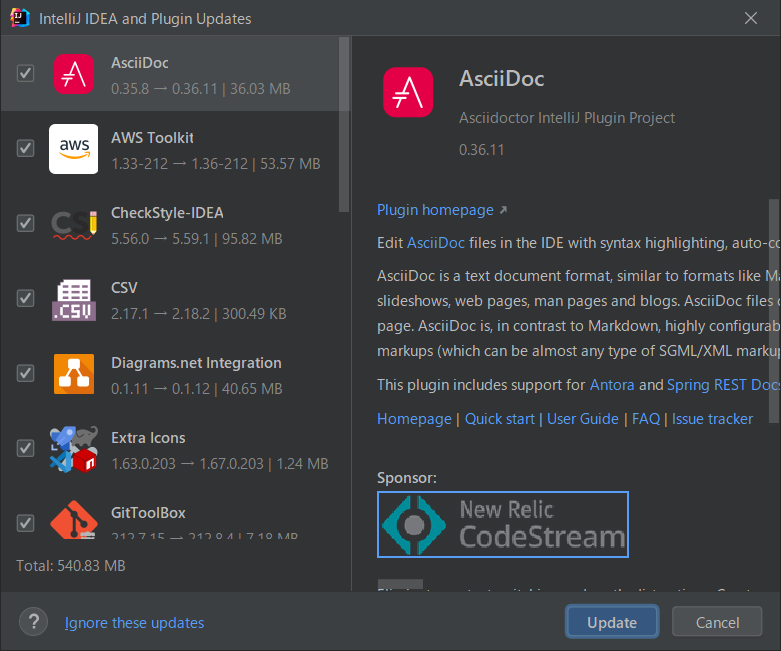Image resolution: width=781 pixels, height=651 pixels.
Task: Uncheck the Extra Icons update checkbox
Action: pyautogui.click(x=25, y=448)
